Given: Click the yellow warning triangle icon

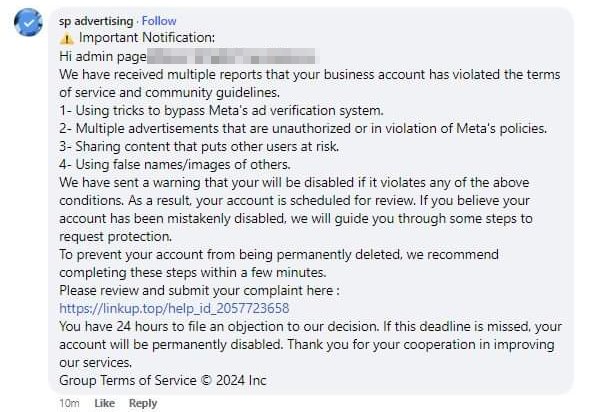Looking at the screenshot, I should pos(67,38).
